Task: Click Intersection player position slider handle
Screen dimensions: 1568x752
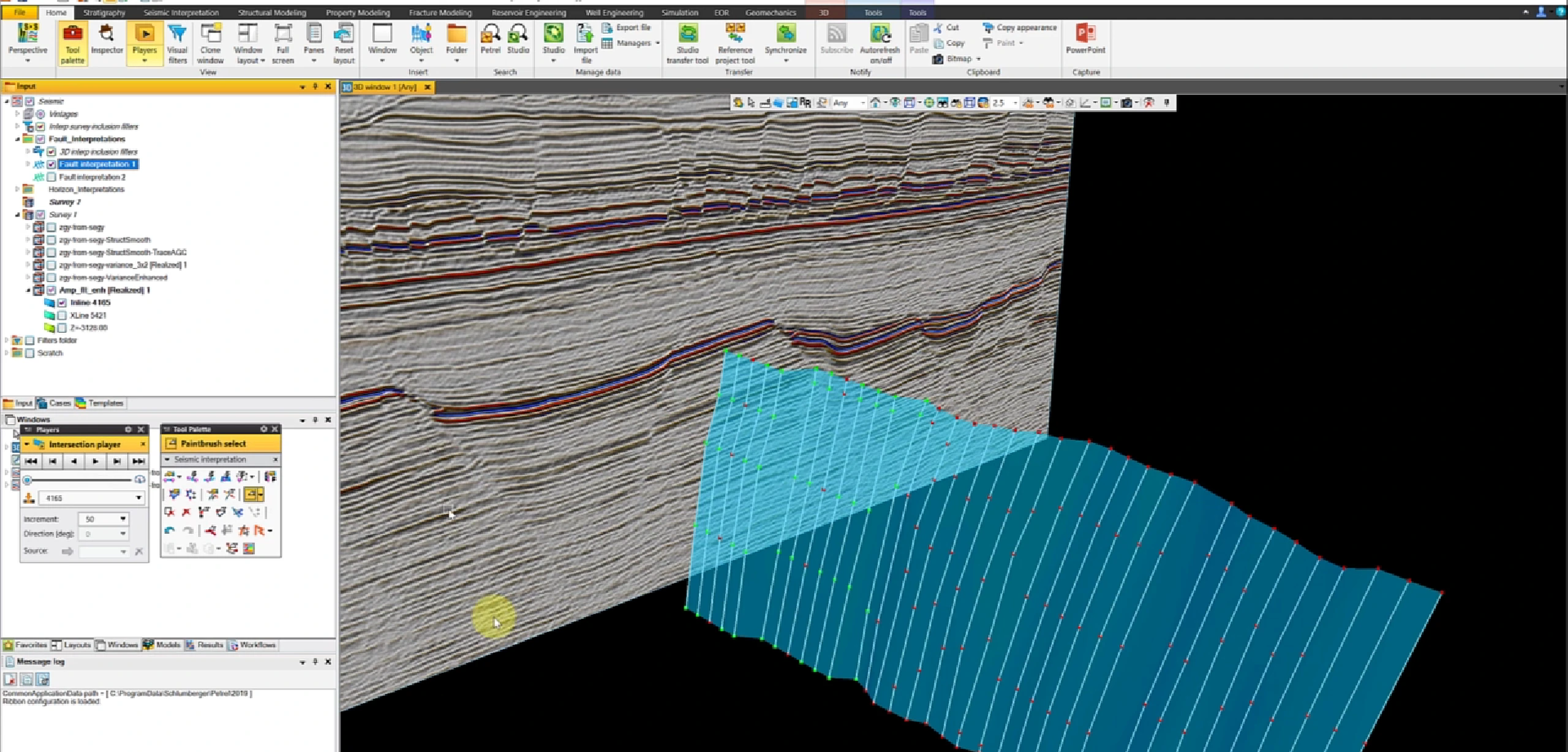Action: point(27,480)
